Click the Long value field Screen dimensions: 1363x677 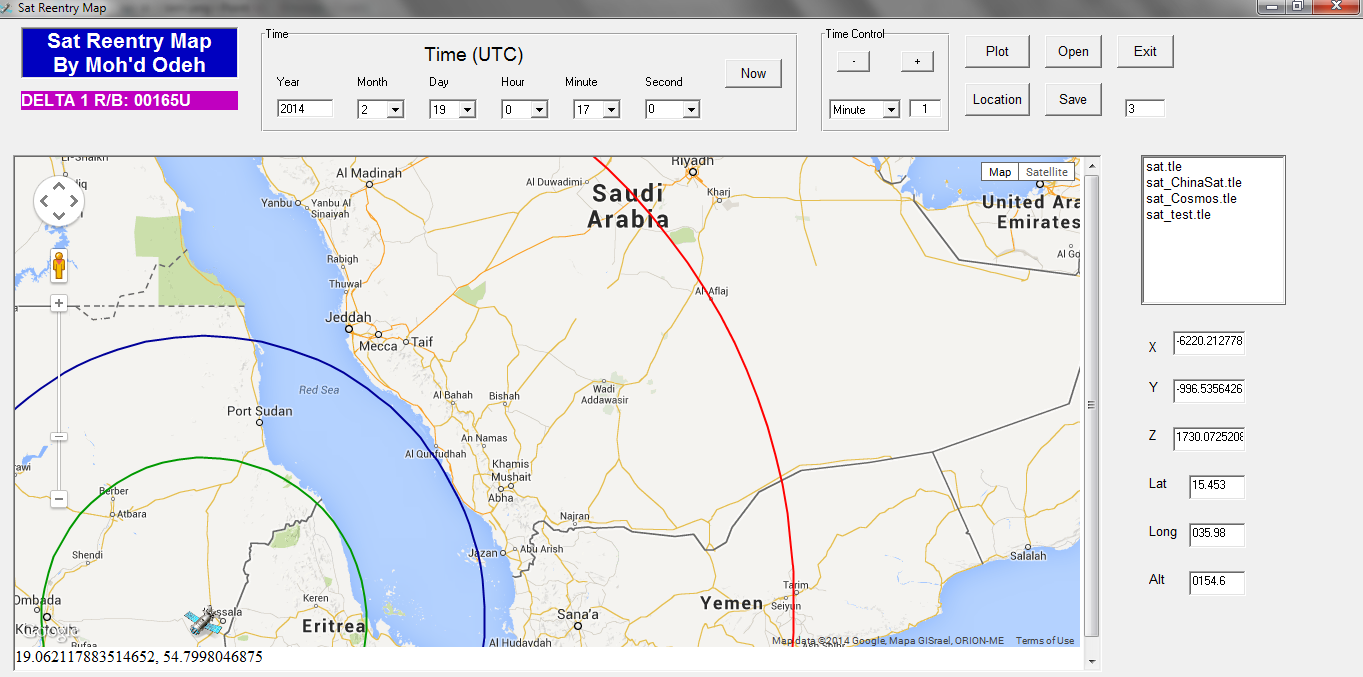tap(1217, 534)
